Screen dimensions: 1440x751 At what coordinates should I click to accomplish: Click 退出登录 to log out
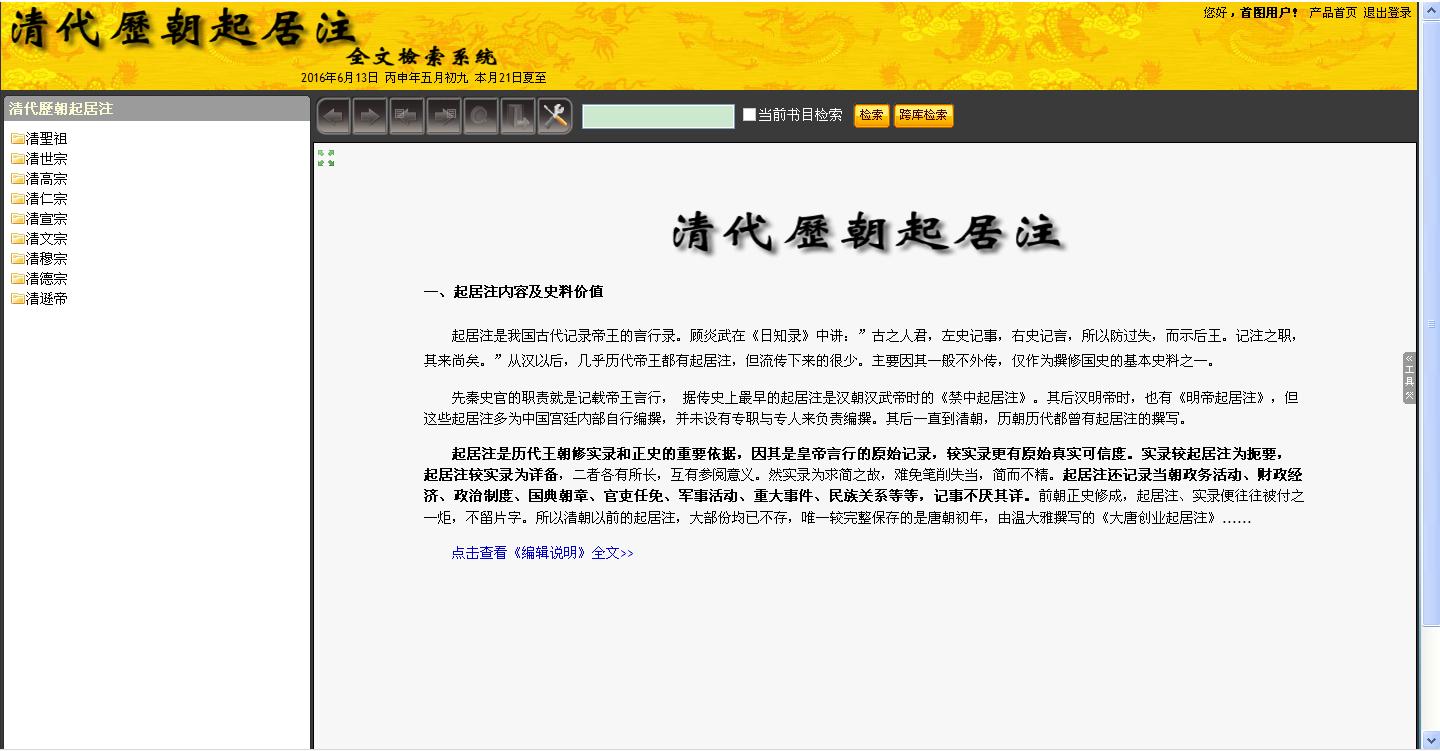pos(1387,13)
